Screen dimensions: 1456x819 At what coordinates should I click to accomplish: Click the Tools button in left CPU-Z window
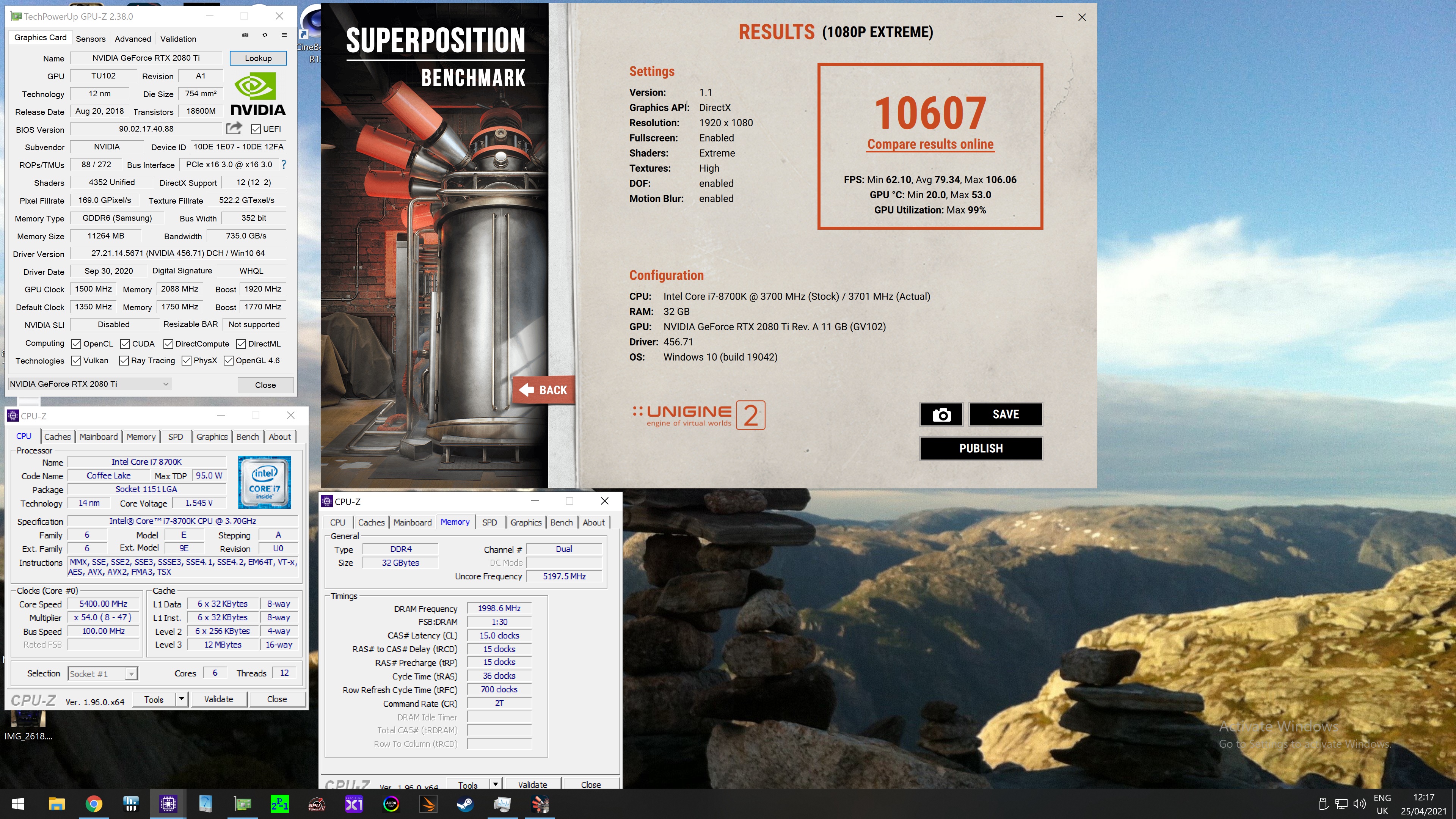tap(154, 699)
